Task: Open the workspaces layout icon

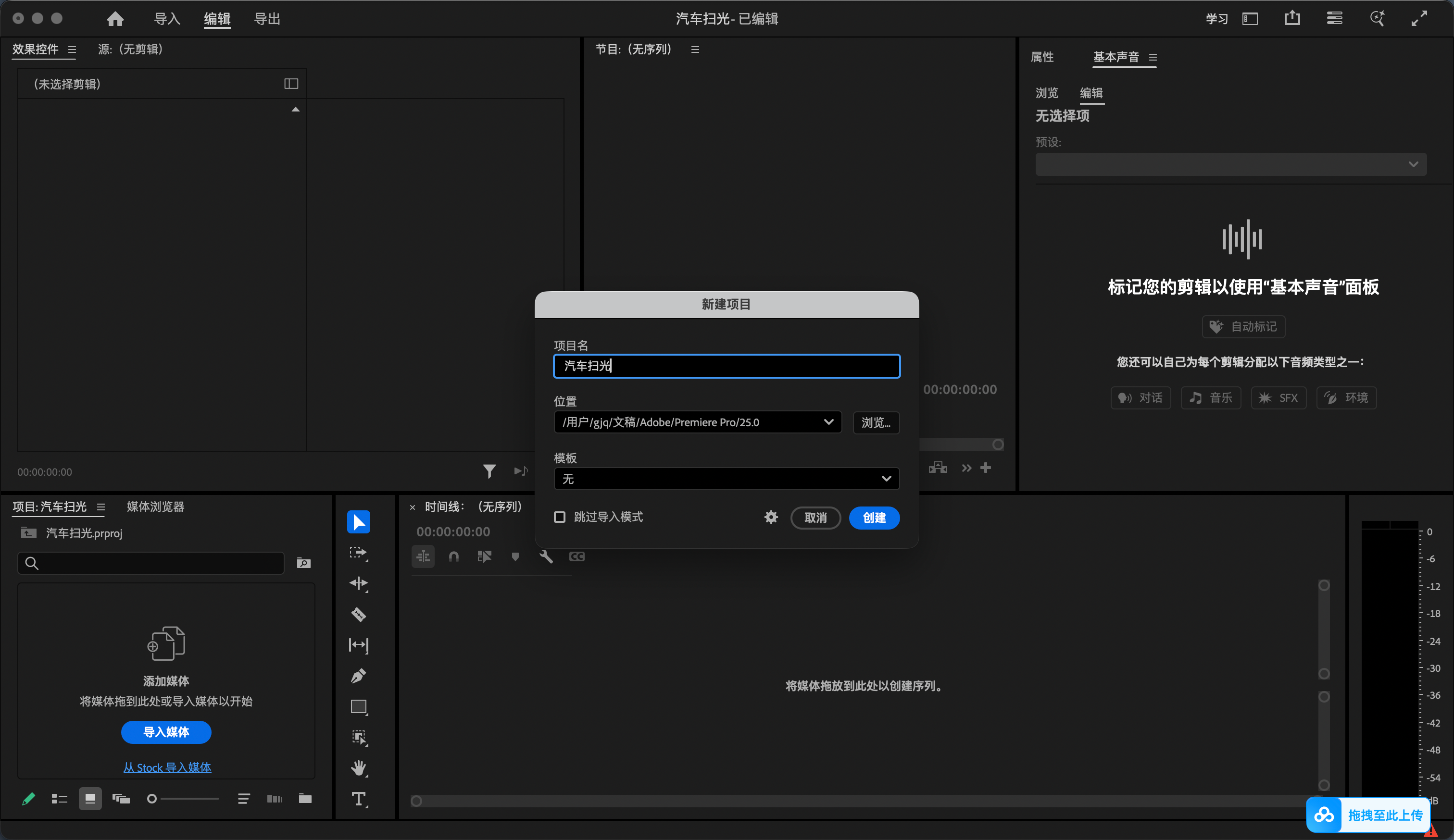Action: point(1250,19)
